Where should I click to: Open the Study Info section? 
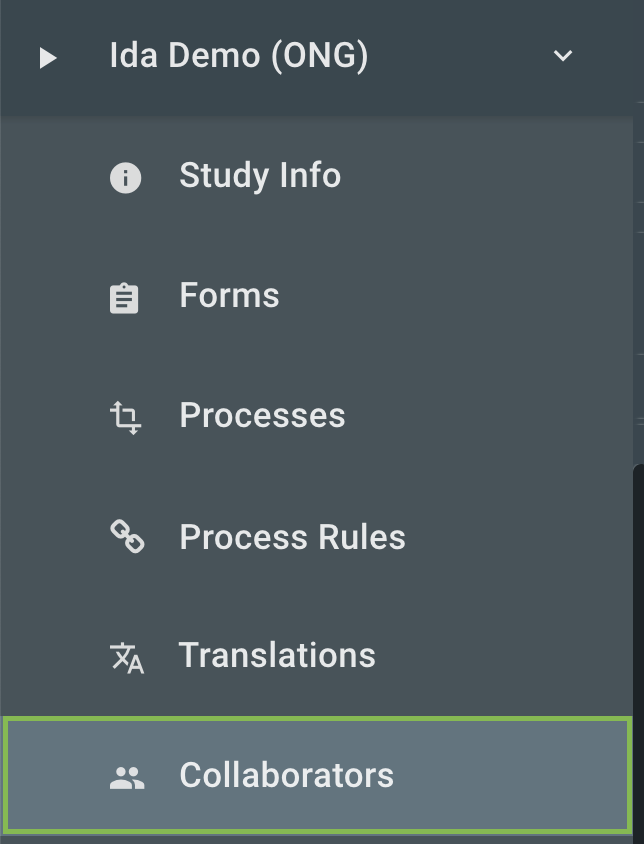[x=260, y=177]
